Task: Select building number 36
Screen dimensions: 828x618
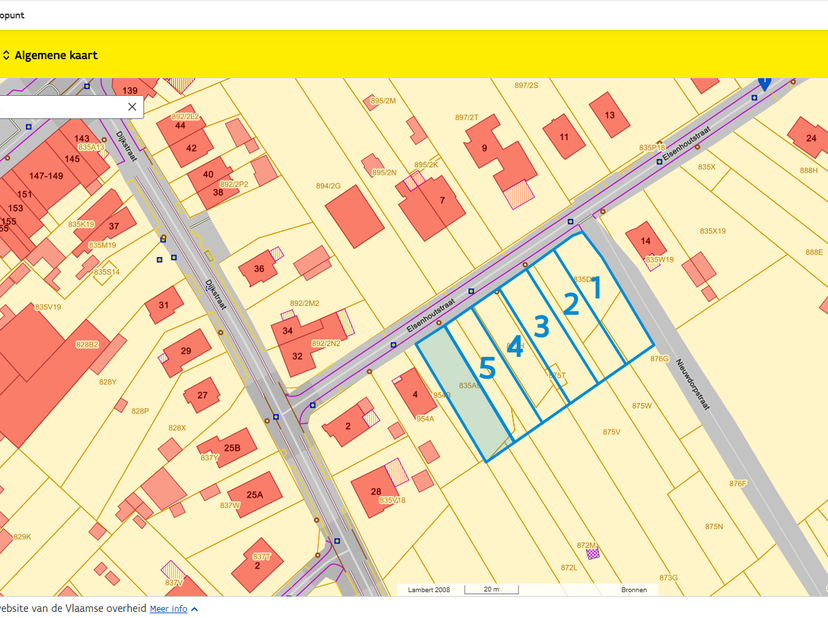Action: point(259,268)
